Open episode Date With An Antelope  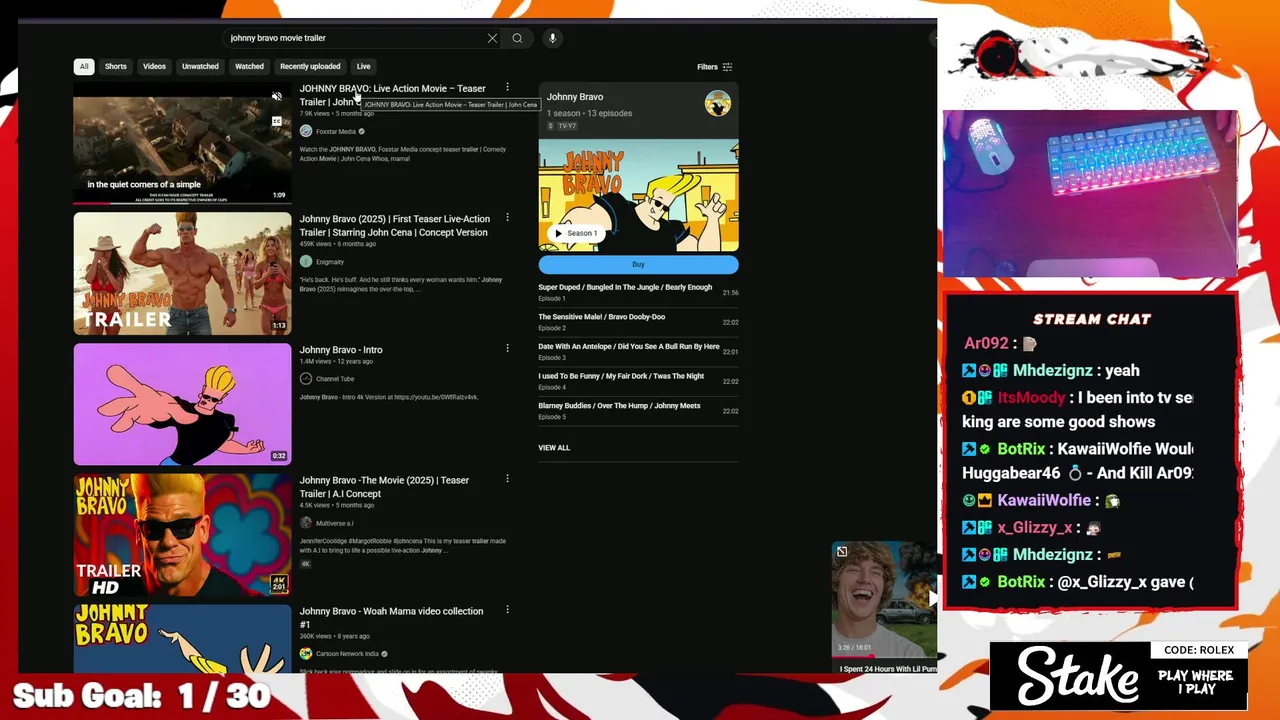tap(638, 351)
